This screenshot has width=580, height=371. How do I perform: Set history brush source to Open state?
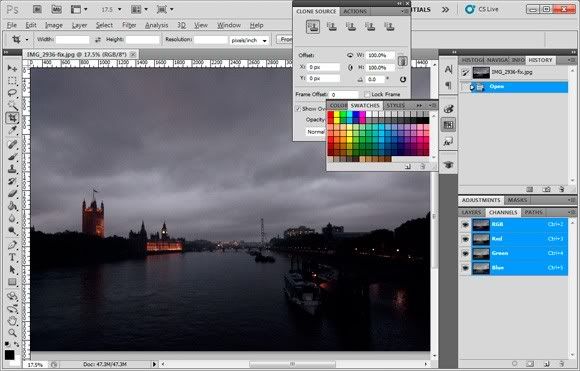tap(465, 87)
